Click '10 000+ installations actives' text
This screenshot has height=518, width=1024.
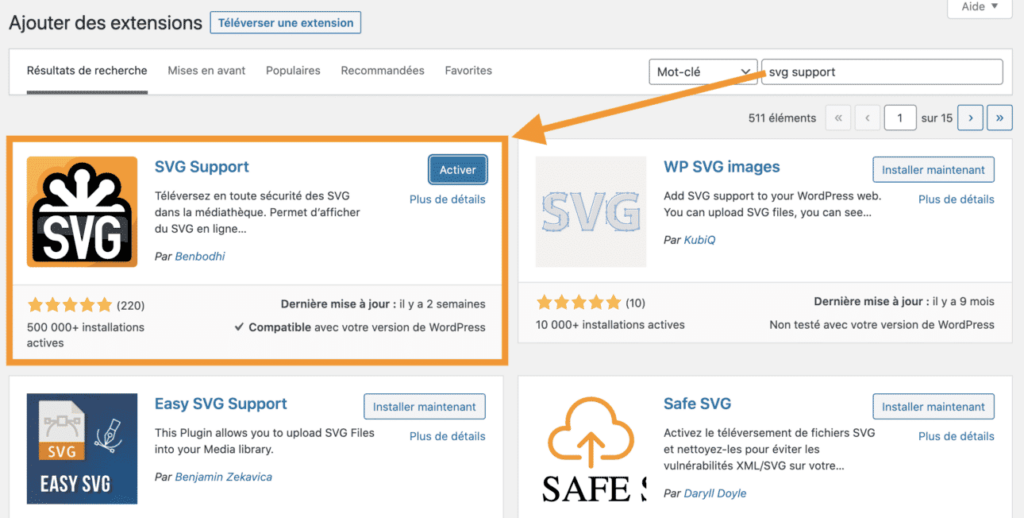[610, 325]
